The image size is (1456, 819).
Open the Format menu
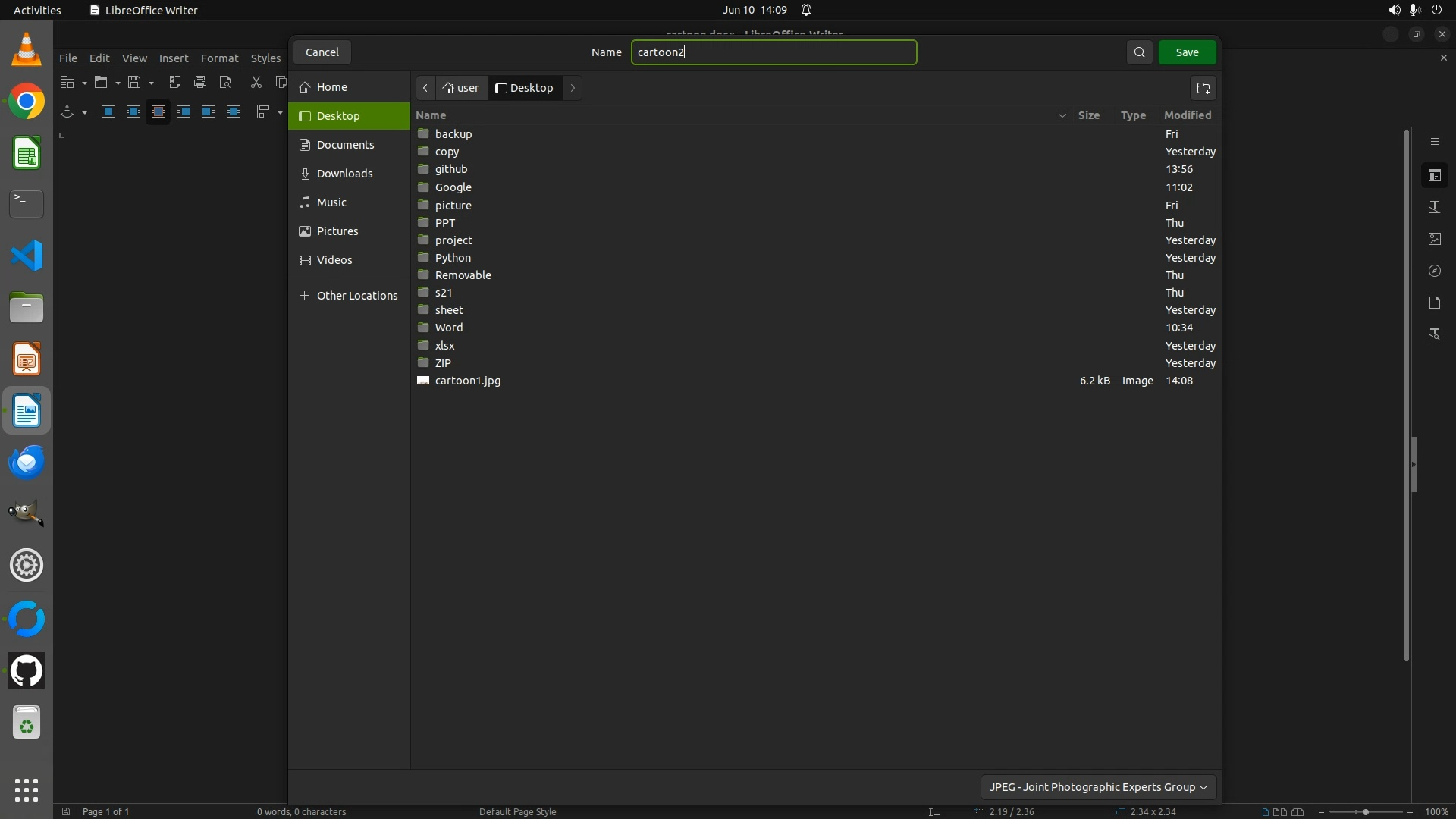pyautogui.click(x=219, y=58)
